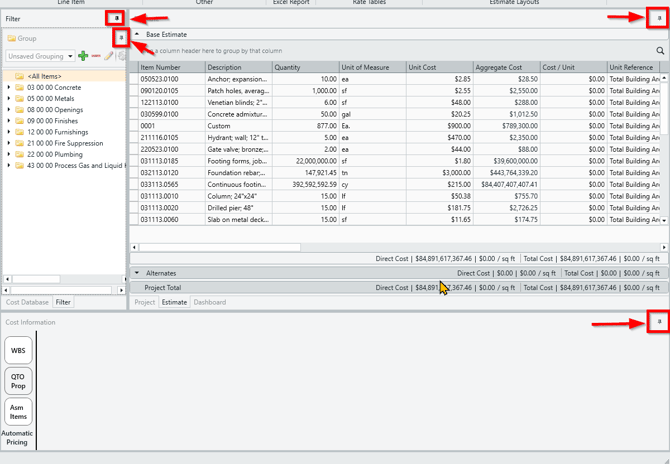Click estimate grid scroll-right arrow
The width and height of the screenshot is (670, 464).
(x=664, y=247)
